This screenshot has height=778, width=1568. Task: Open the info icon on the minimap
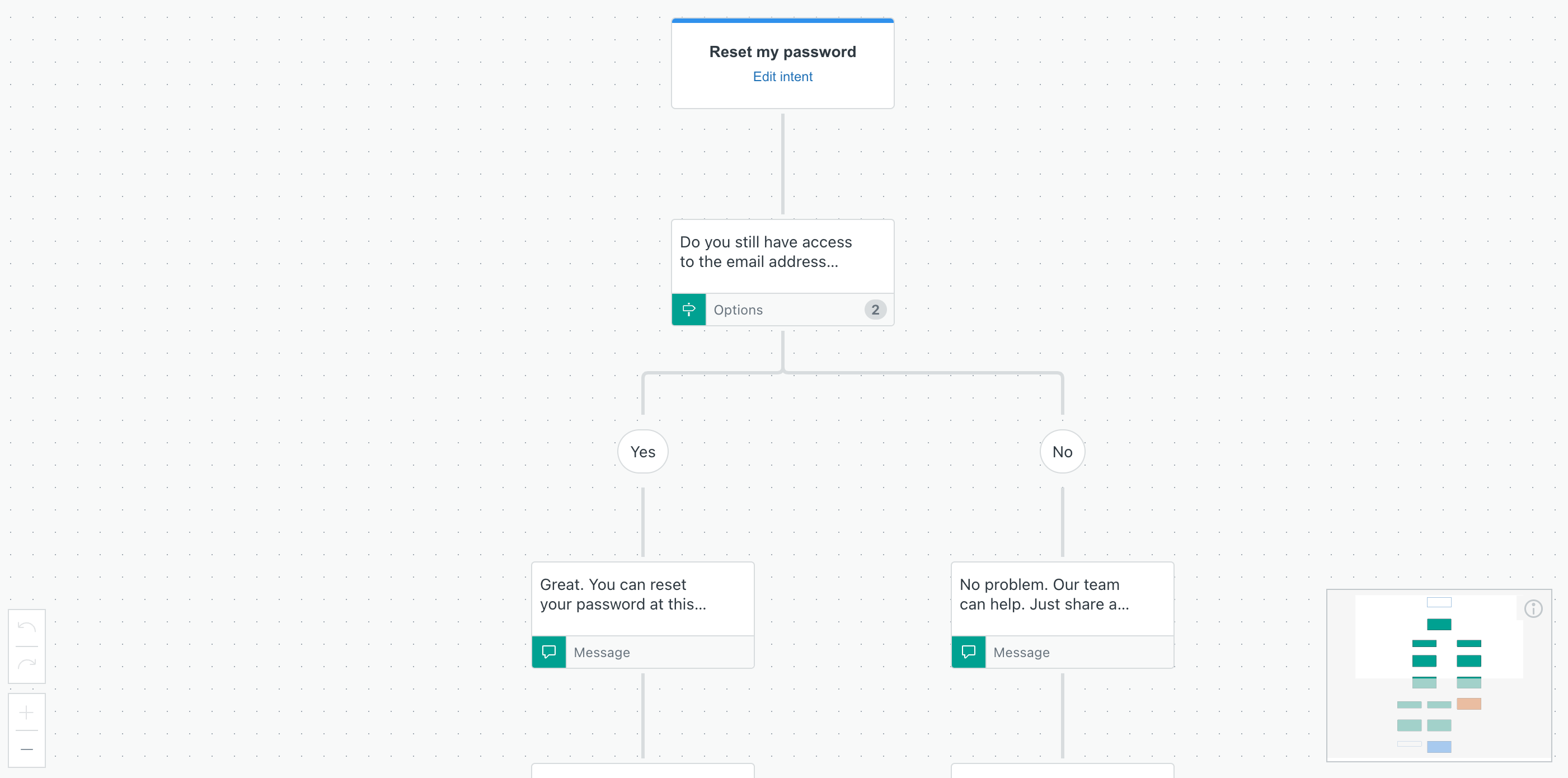coord(1533,608)
